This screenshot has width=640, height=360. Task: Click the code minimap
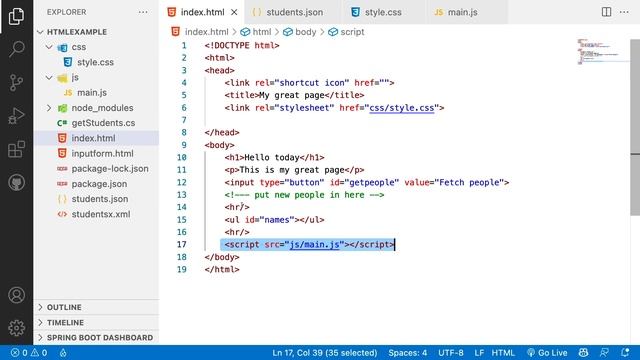[x=602, y=51]
